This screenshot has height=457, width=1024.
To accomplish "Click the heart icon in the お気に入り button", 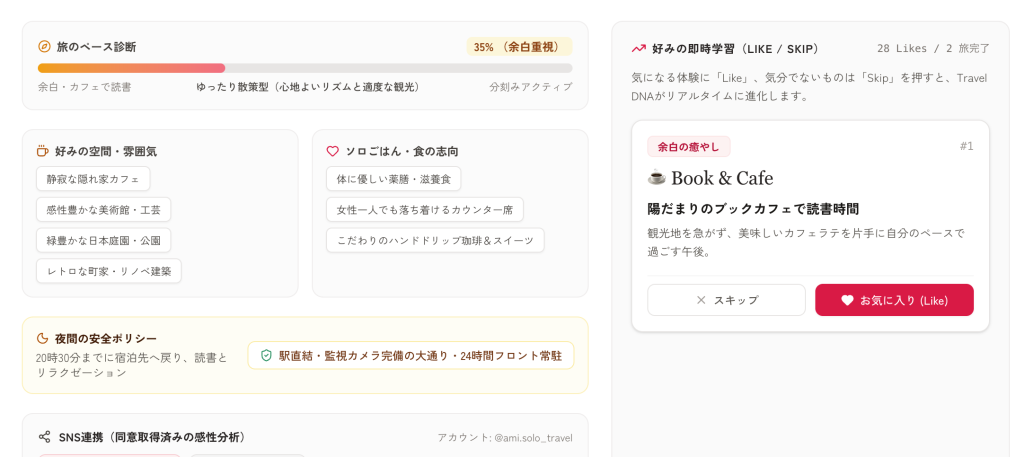I will coord(847,300).
